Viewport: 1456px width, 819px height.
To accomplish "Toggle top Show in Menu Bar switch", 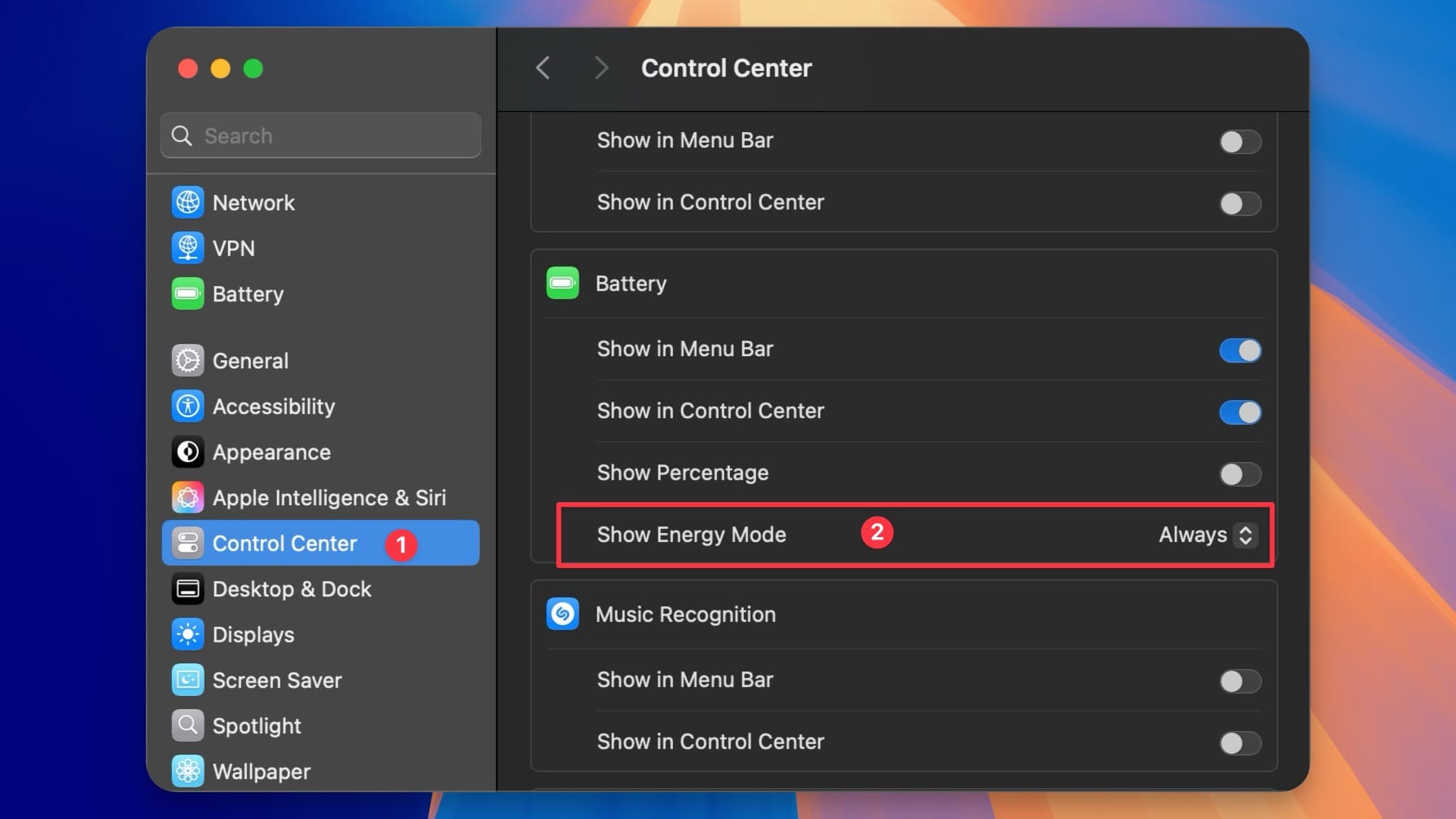I will tap(1240, 141).
